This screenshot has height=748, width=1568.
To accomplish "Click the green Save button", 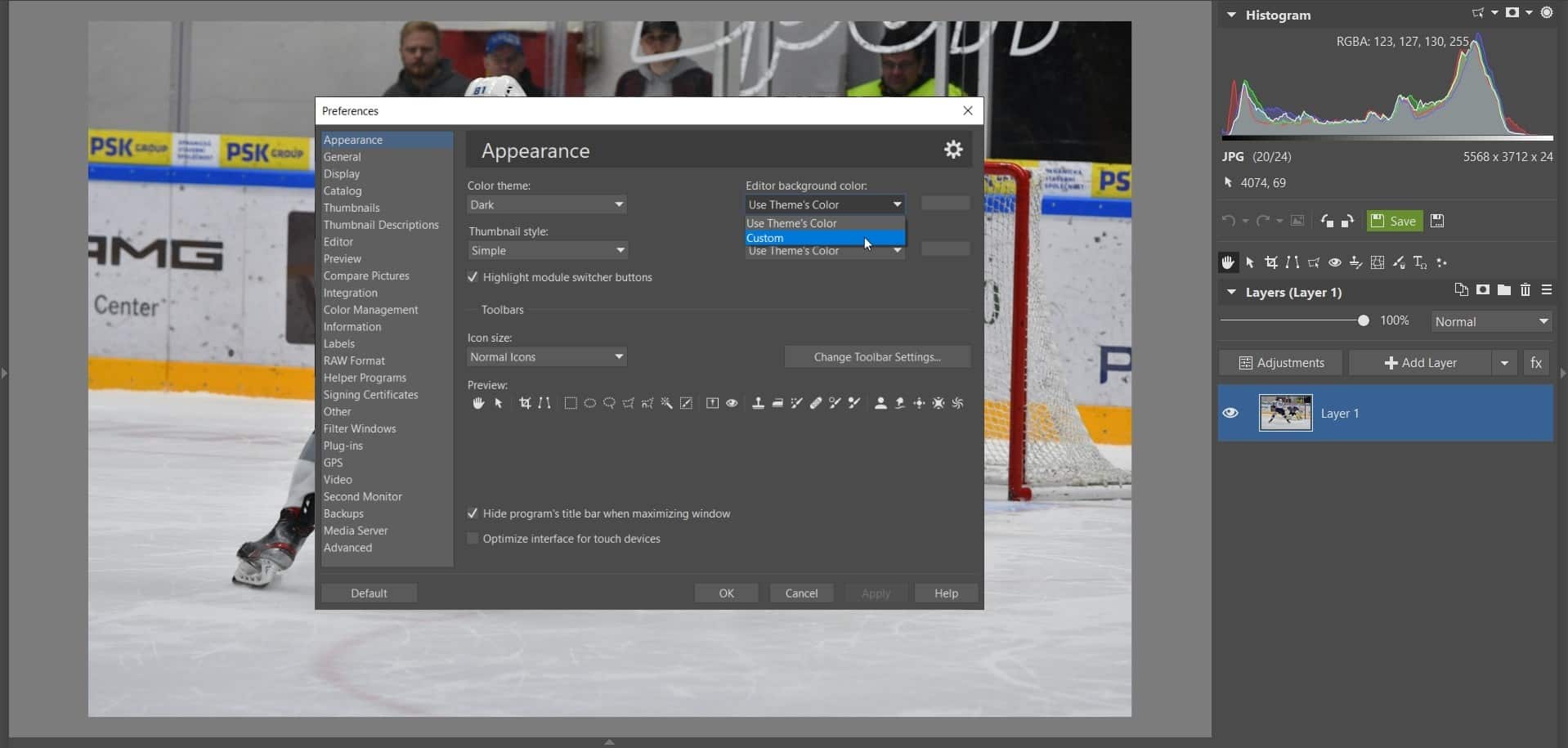I will 1395,221.
